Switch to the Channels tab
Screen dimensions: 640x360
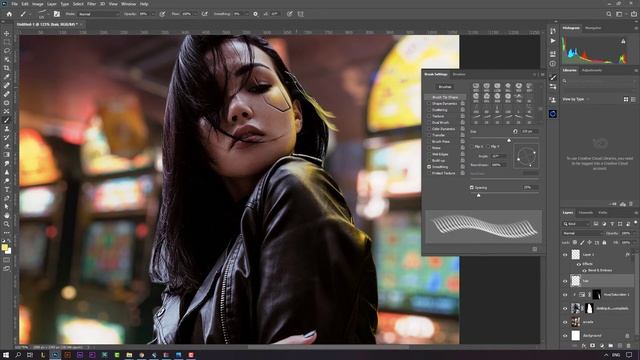pyautogui.click(x=586, y=213)
